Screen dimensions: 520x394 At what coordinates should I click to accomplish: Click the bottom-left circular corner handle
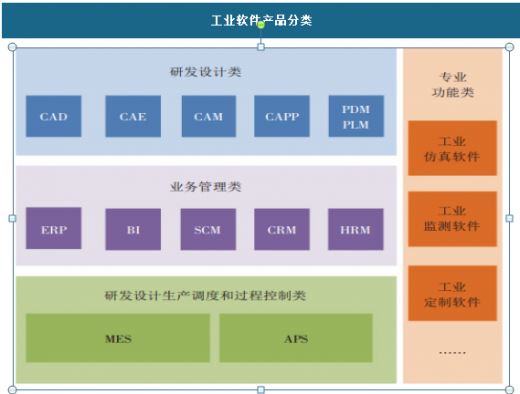click(12, 390)
